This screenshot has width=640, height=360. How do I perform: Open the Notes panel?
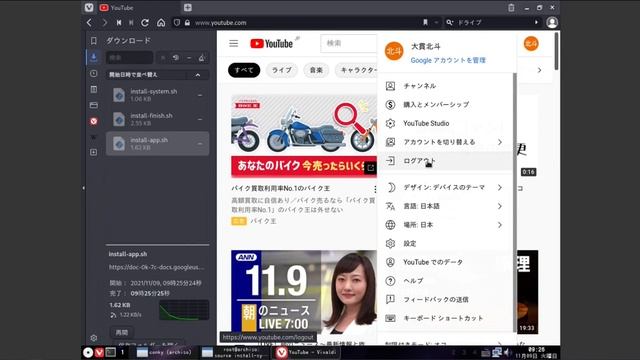[x=93, y=89]
